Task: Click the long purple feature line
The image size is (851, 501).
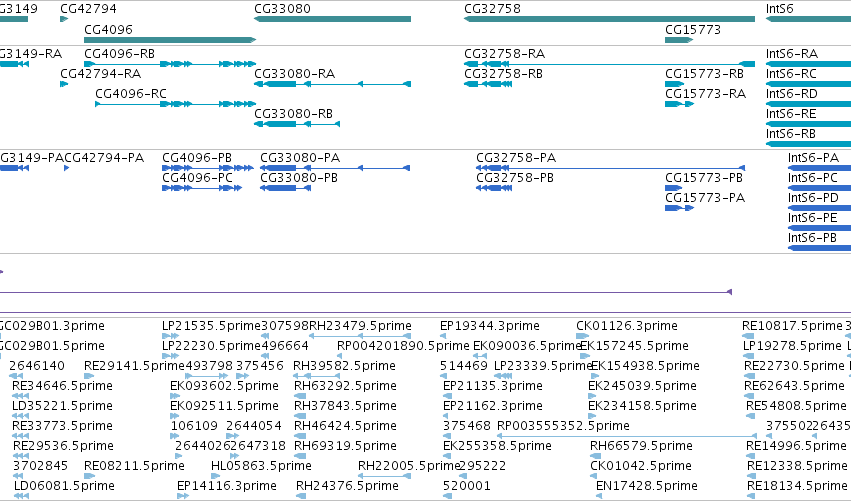Action: (x=366, y=293)
